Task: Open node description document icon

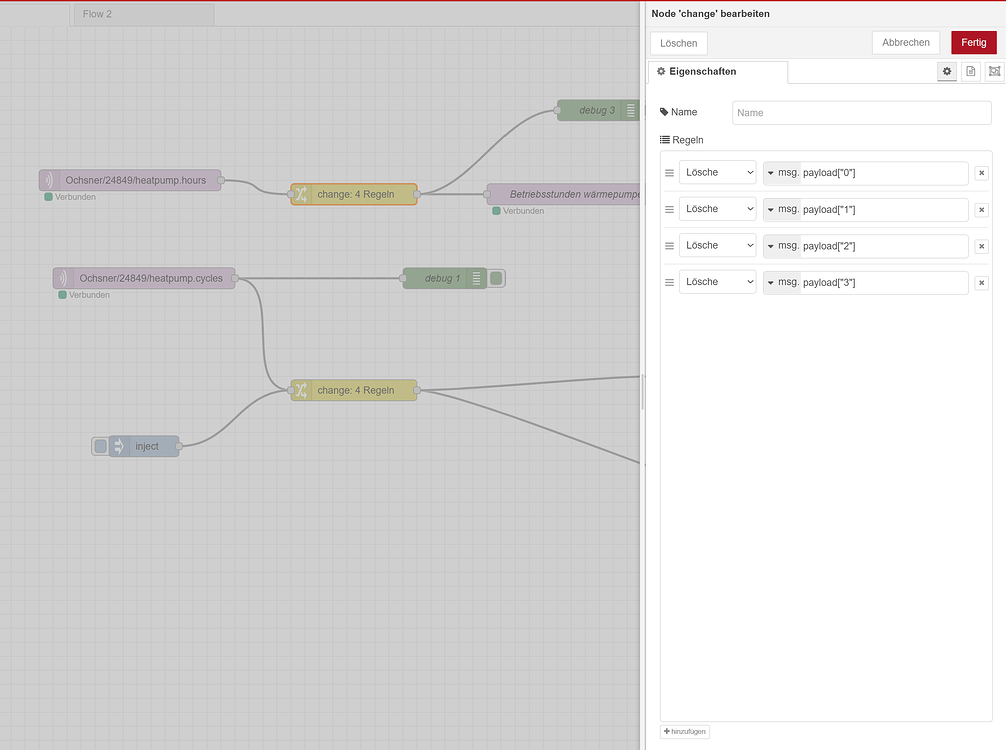Action: 971,71
